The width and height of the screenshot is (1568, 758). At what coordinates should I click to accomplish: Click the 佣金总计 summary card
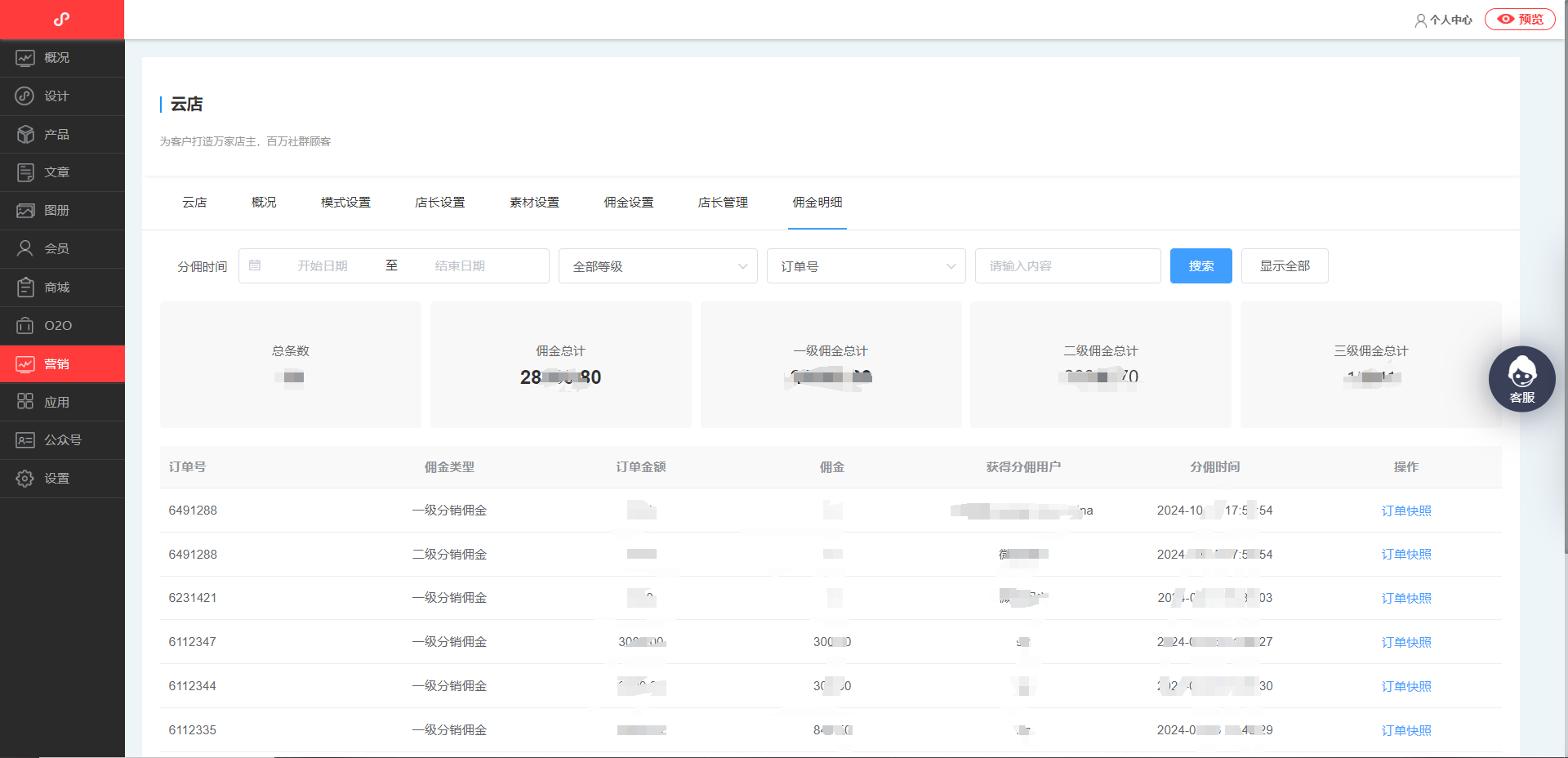(560, 364)
